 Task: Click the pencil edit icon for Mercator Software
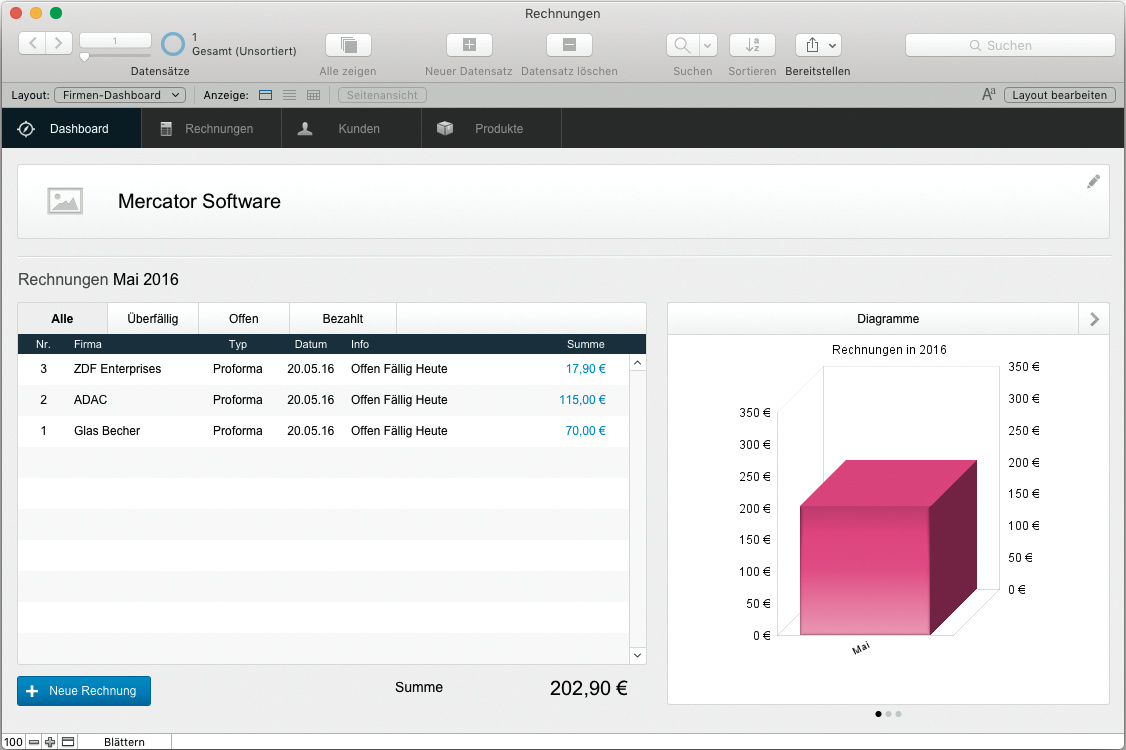[1093, 181]
